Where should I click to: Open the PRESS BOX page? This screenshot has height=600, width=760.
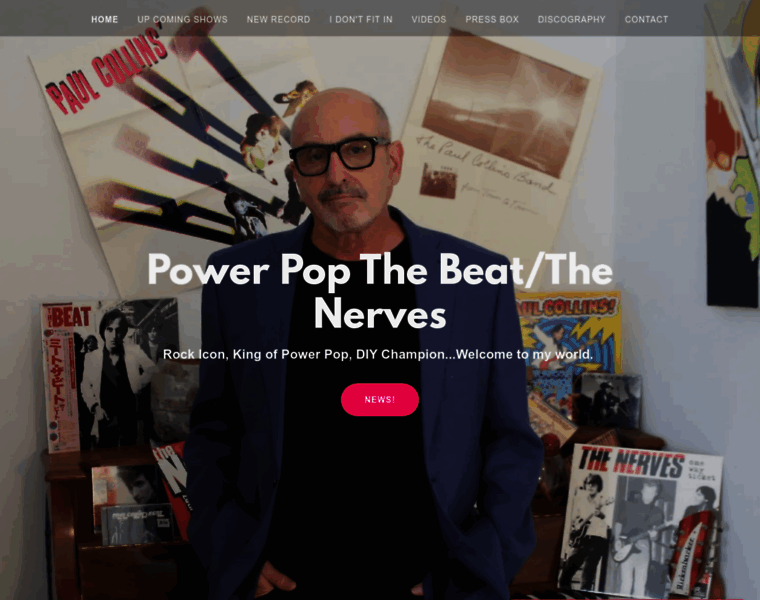492,19
